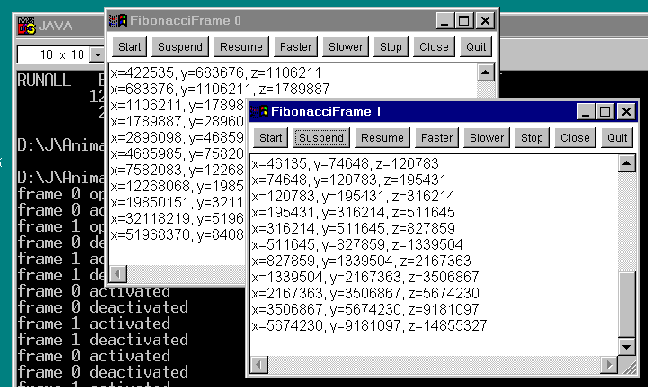Click Quit in FibonacciFrame 1
648x387 pixels.
[617, 138]
